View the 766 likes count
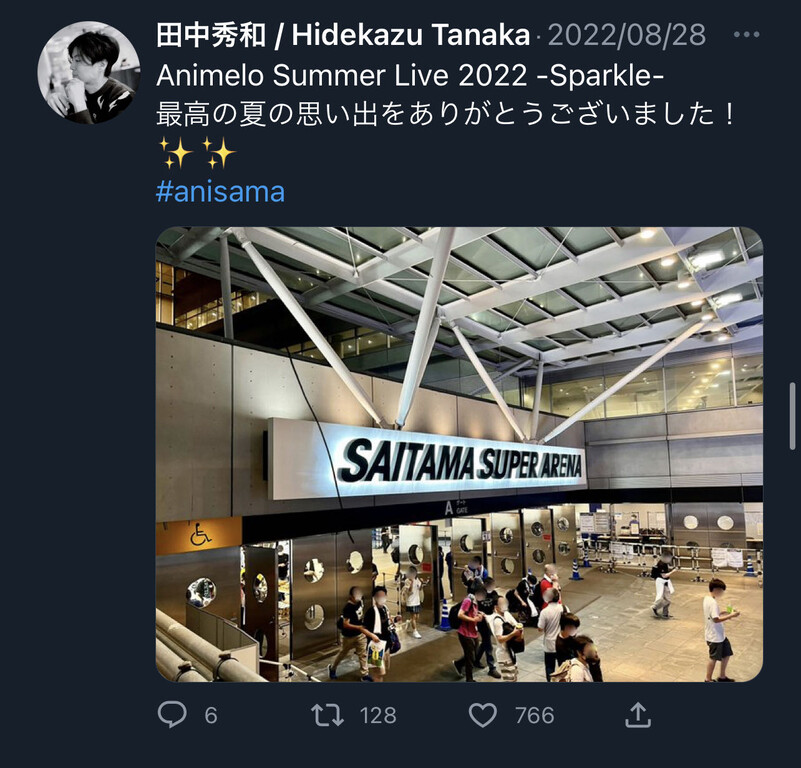The image size is (801, 768). 534,715
